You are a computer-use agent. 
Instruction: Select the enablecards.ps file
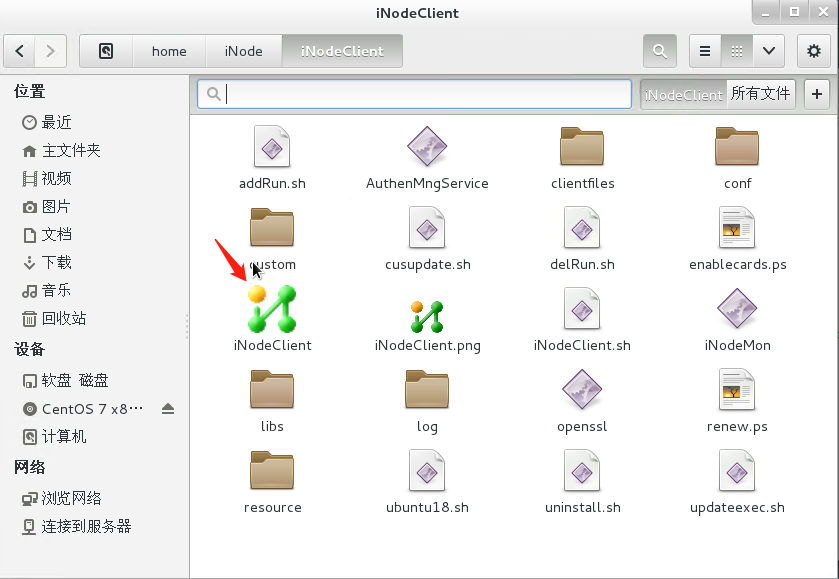point(737,227)
